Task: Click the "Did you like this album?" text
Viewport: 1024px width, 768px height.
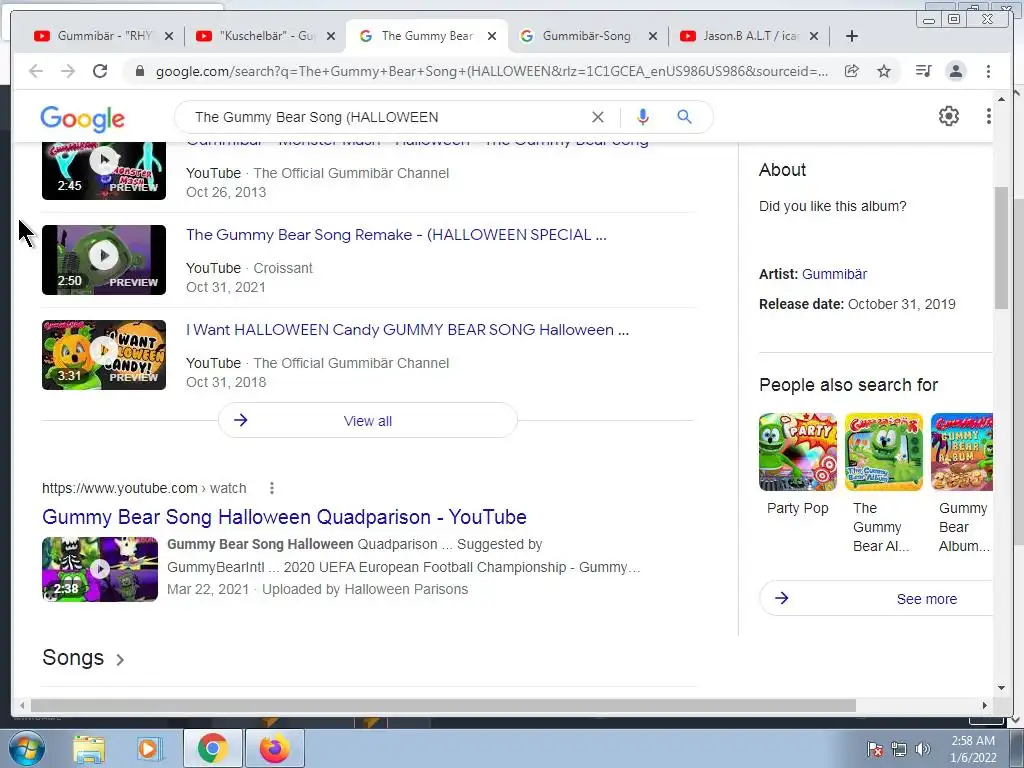Action: tap(833, 206)
